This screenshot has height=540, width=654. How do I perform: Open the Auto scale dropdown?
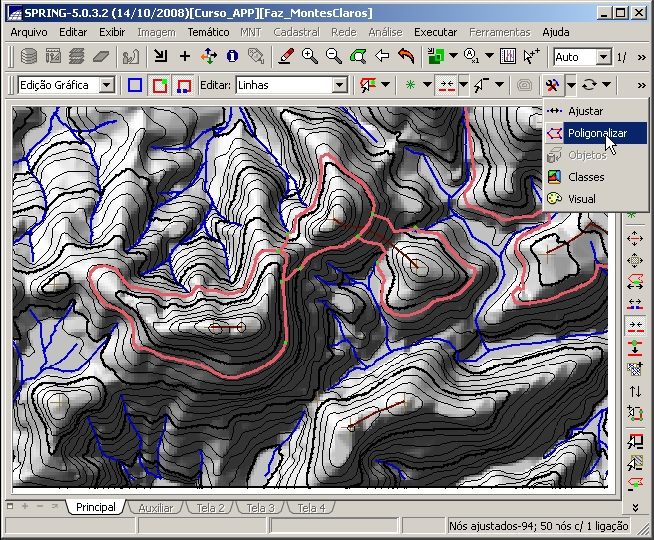(x=603, y=58)
